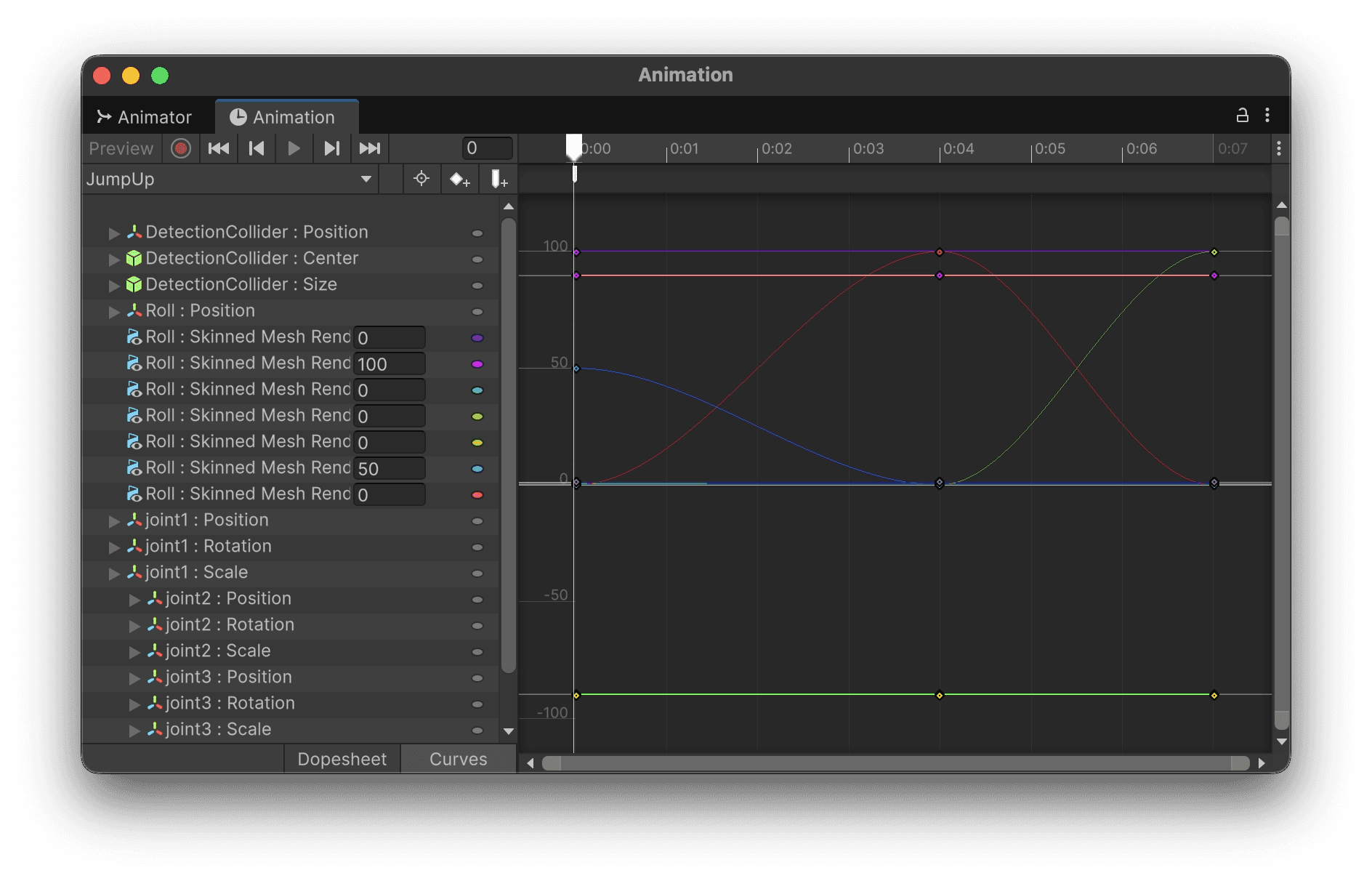Expand joint2 : Scale property
This screenshot has width=1372, height=881.
click(134, 651)
